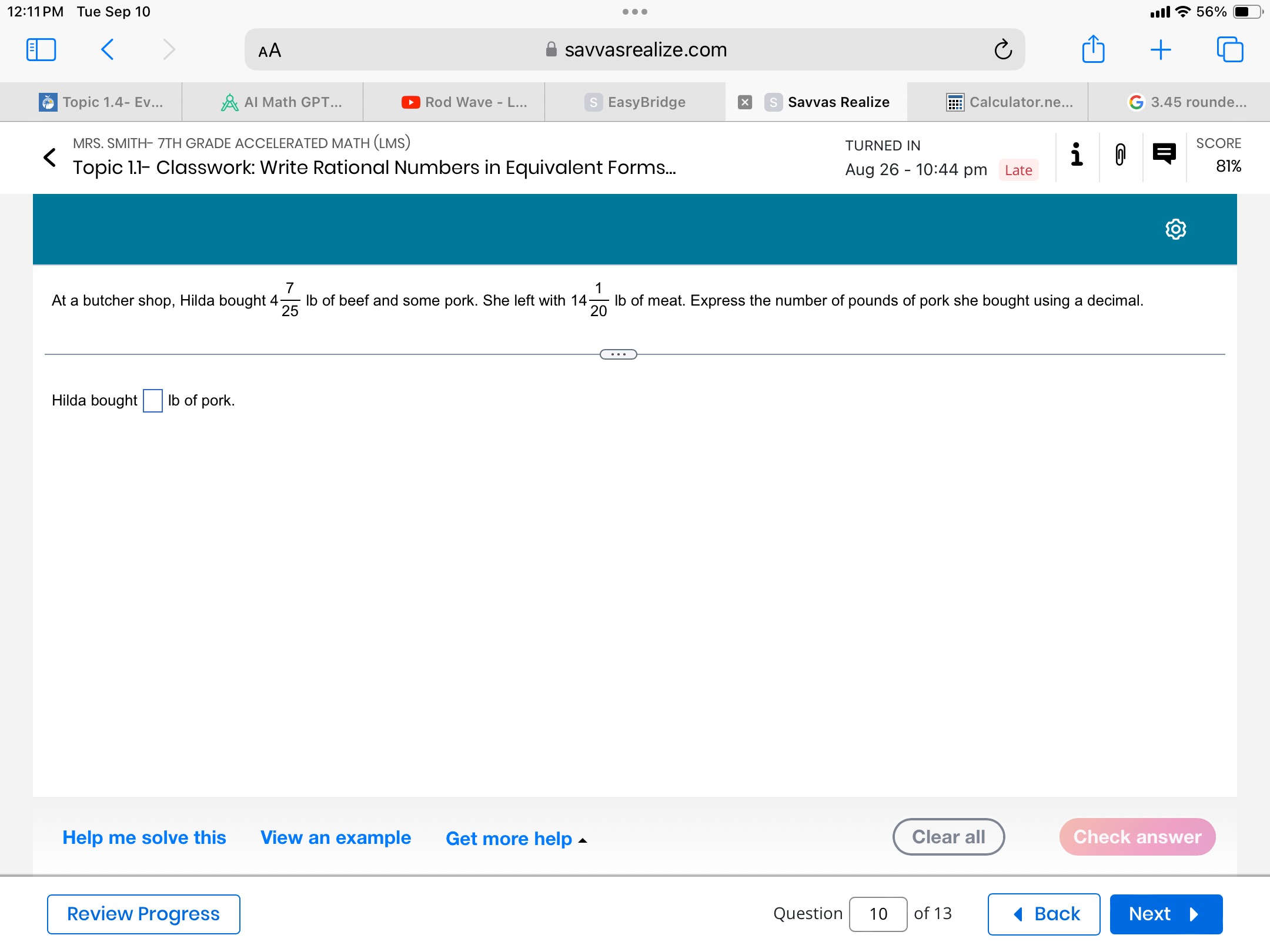This screenshot has height=952, width=1270.
Task: Go forward in Safari history
Action: (x=169, y=50)
